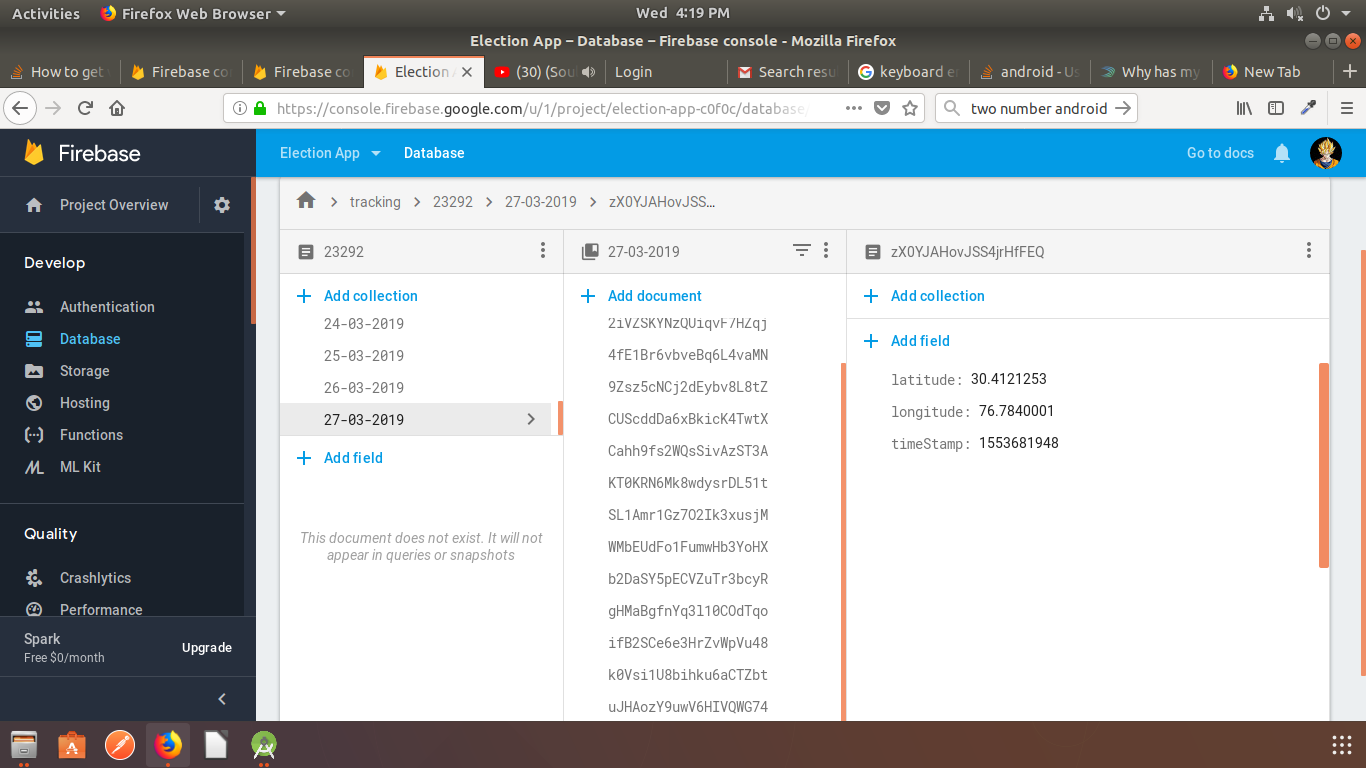Go to Project Overview
The image size is (1366, 768).
(114, 205)
